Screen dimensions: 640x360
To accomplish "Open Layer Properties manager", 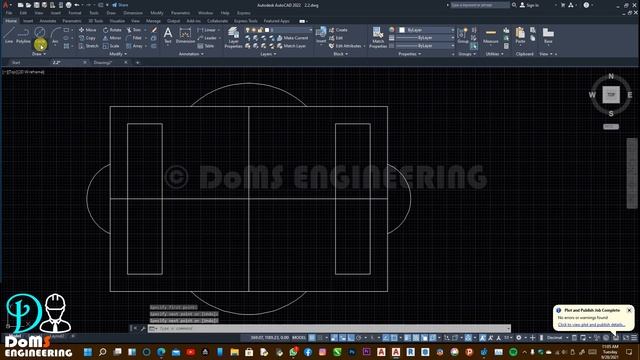I will coord(233,38).
